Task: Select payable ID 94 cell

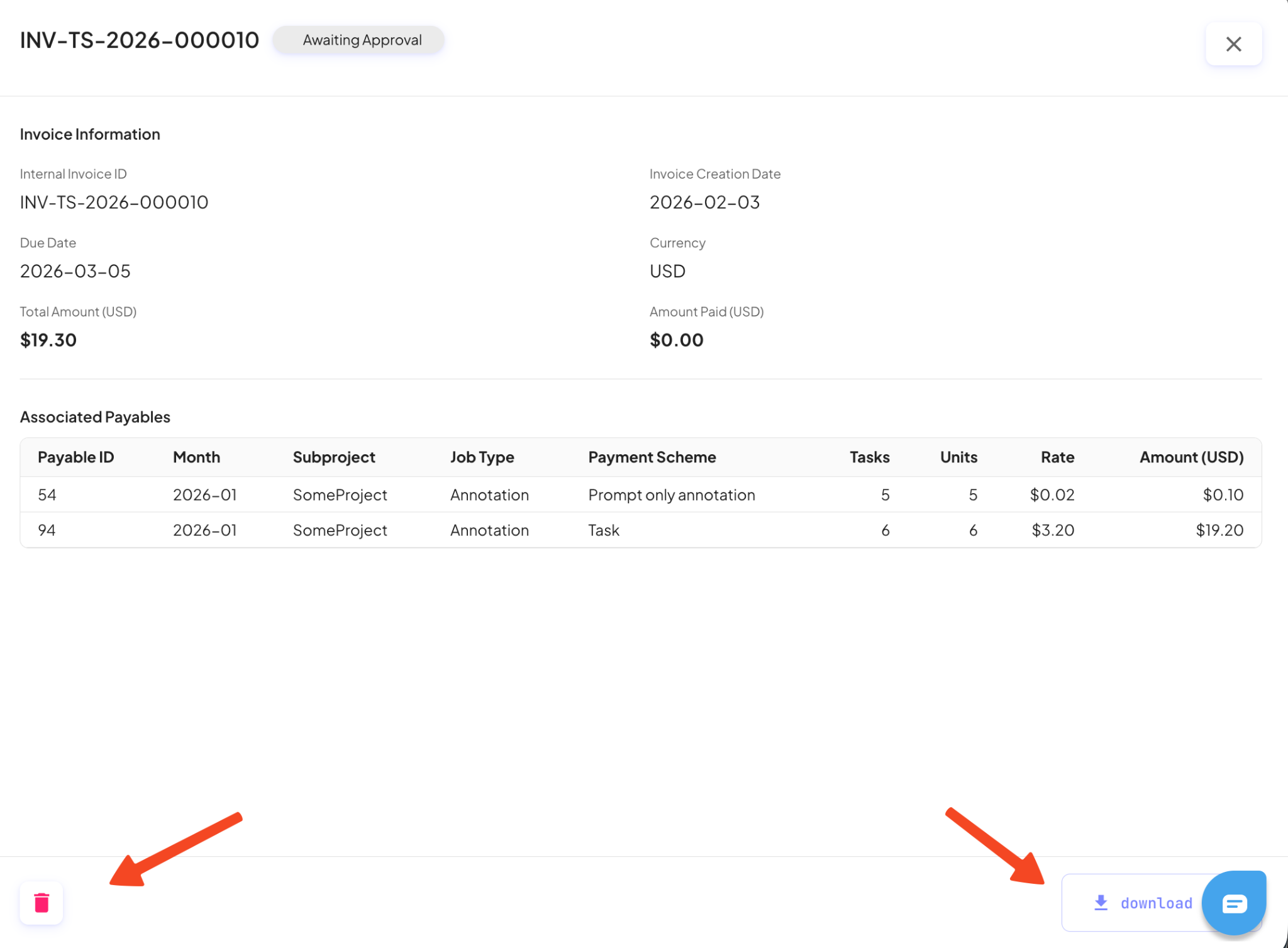Action: pos(47,530)
